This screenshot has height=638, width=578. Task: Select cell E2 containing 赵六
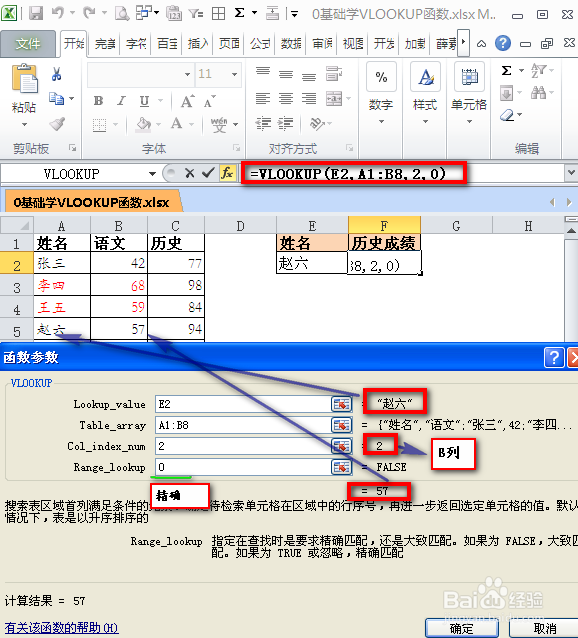(312, 263)
